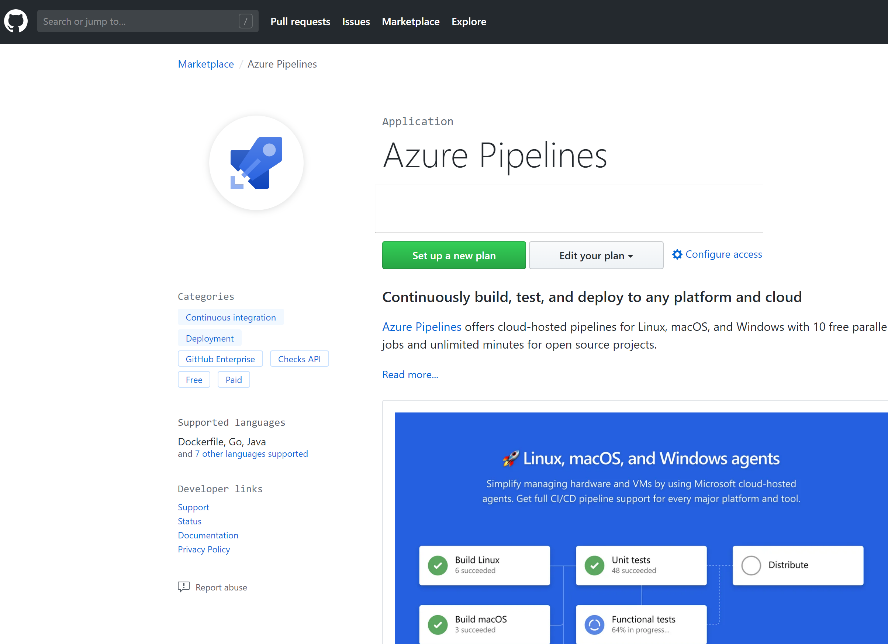
Task: Click the Read more... link
Action: click(x=410, y=374)
